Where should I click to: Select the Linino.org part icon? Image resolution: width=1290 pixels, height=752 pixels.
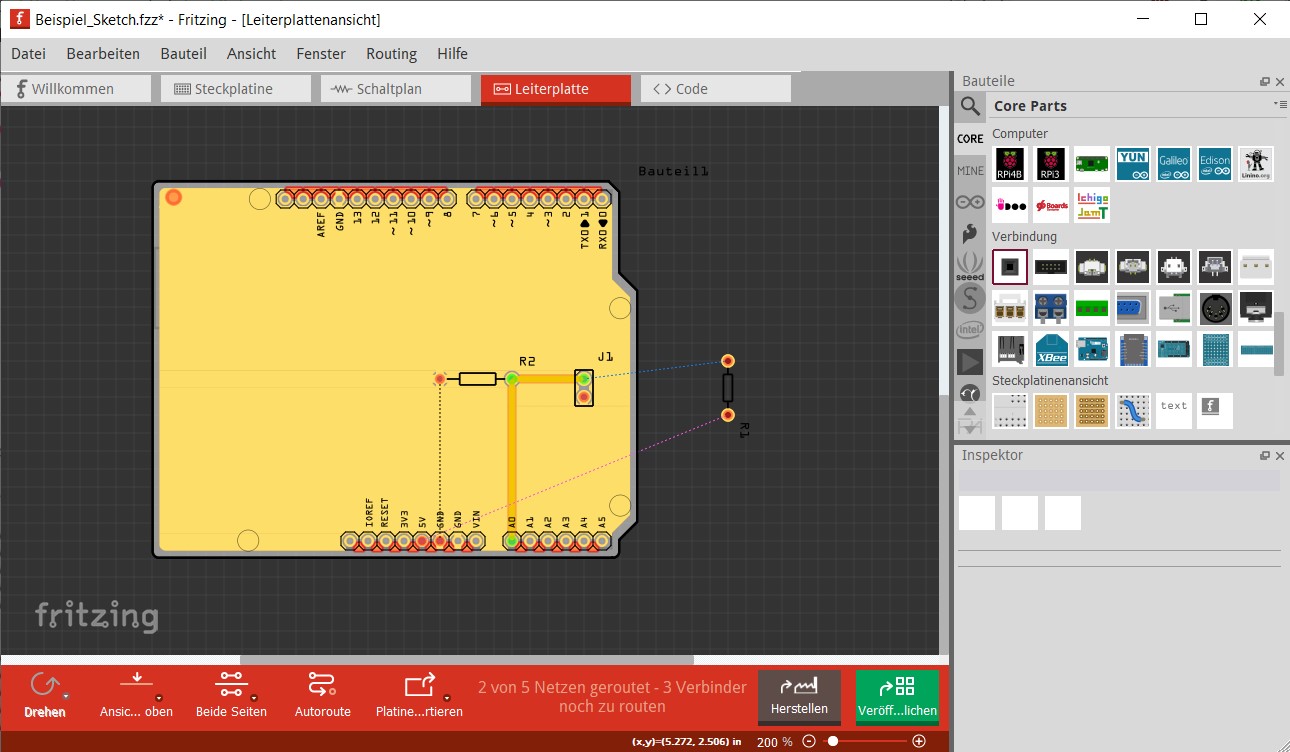point(1256,164)
